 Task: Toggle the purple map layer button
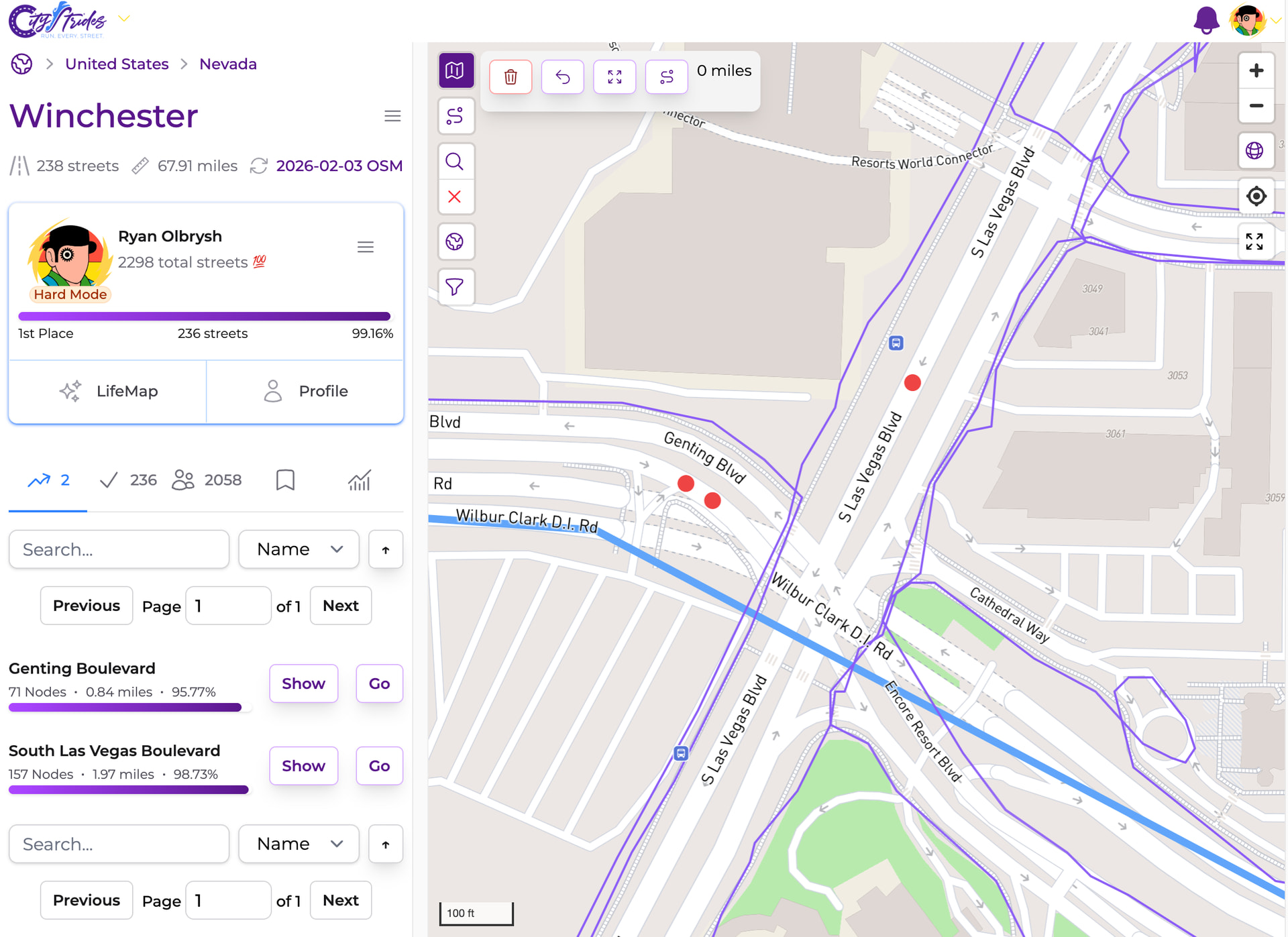[455, 70]
